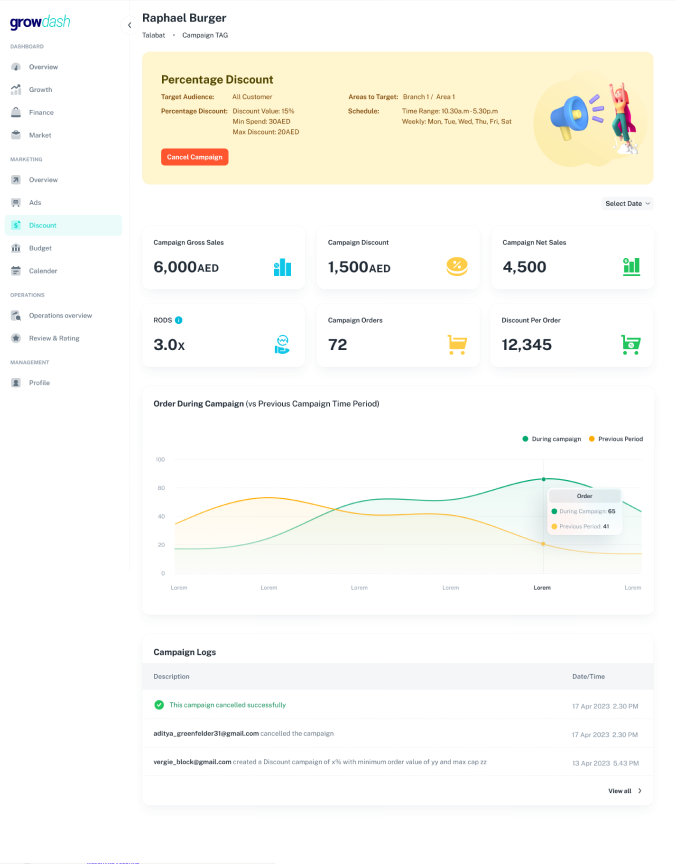Click the Campaign Gross Sales bar chart icon
Screen dimensions: 677x864
point(283,267)
